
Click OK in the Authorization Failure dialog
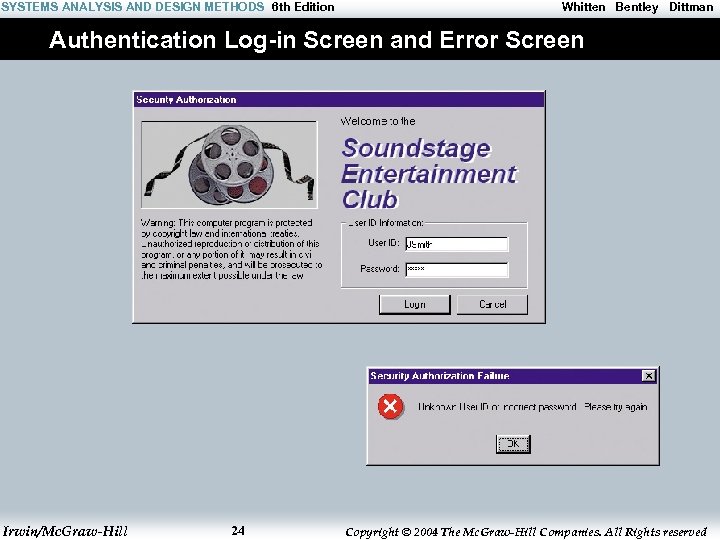(513, 444)
